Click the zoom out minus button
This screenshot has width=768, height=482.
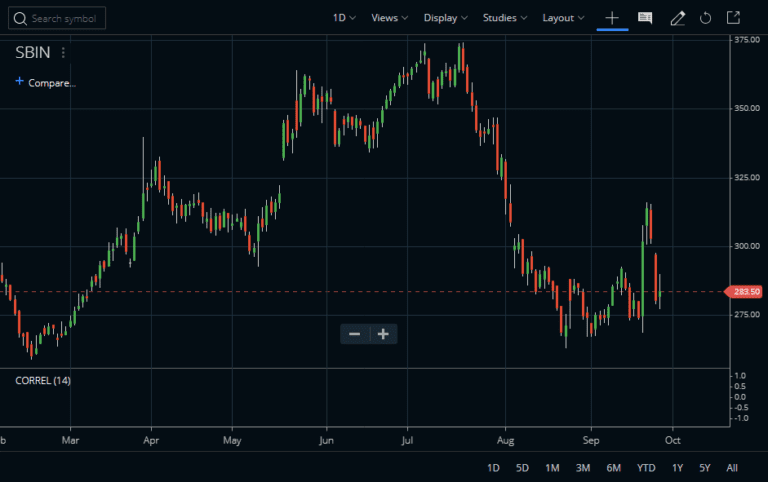[x=354, y=334]
